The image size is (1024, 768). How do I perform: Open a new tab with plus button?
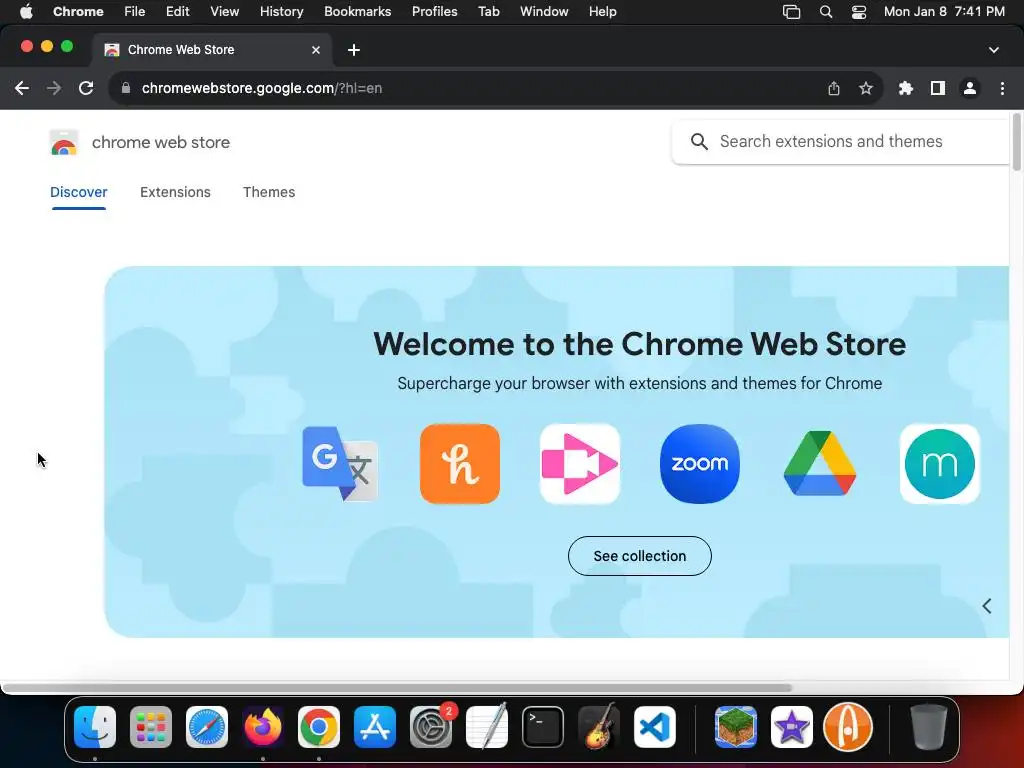click(354, 50)
